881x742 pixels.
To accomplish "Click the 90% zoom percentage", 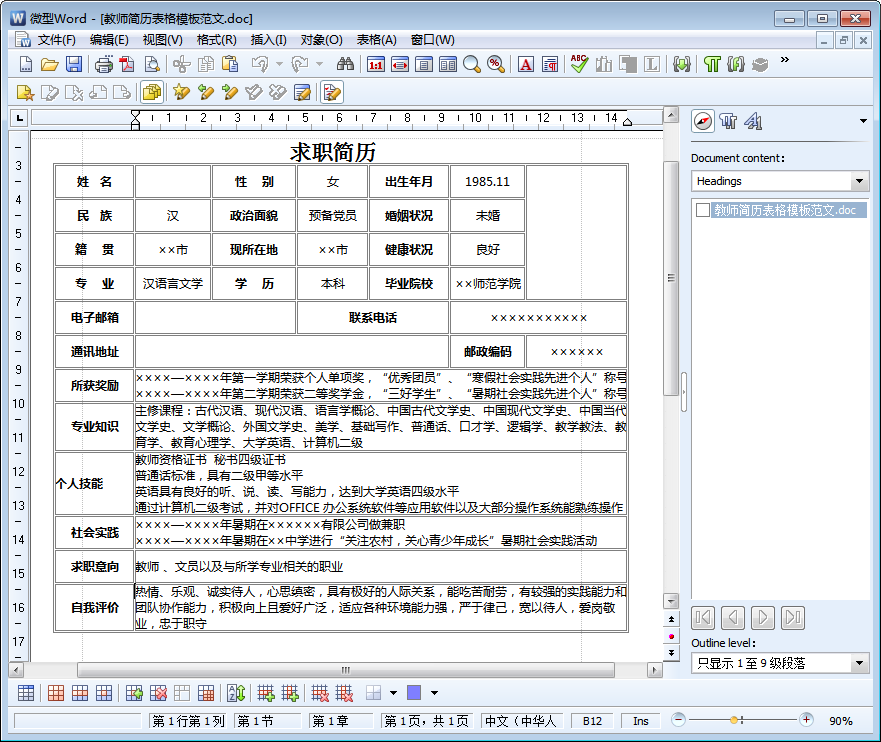I will click(841, 721).
